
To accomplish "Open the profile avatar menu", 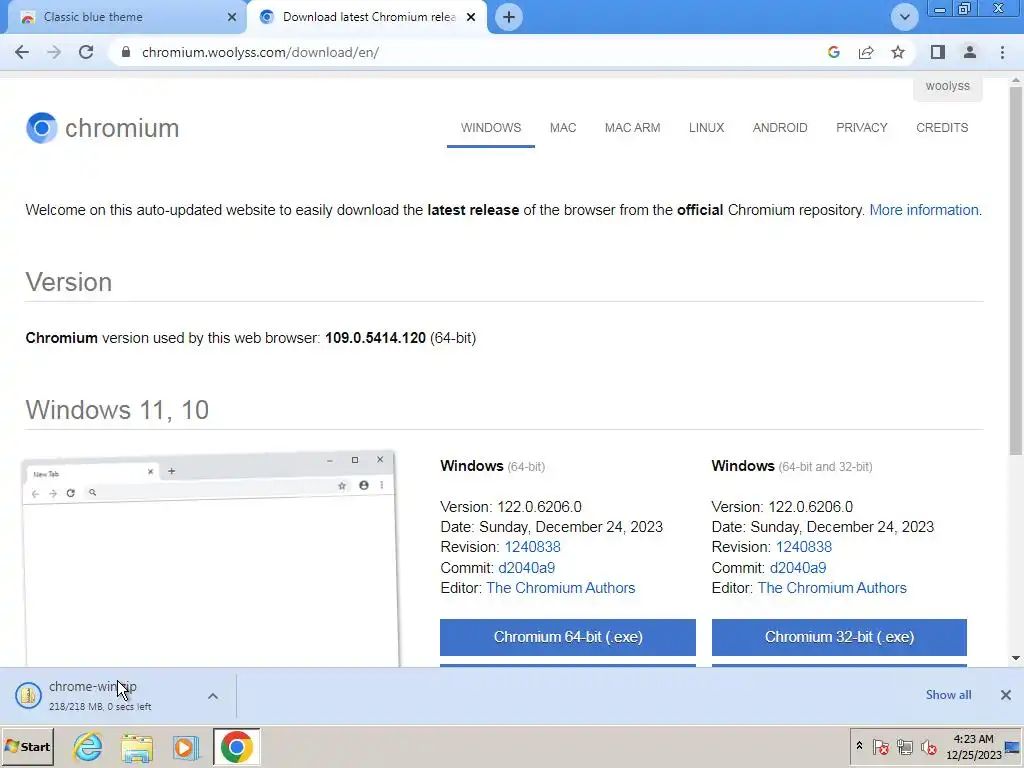I will click(x=970, y=52).
